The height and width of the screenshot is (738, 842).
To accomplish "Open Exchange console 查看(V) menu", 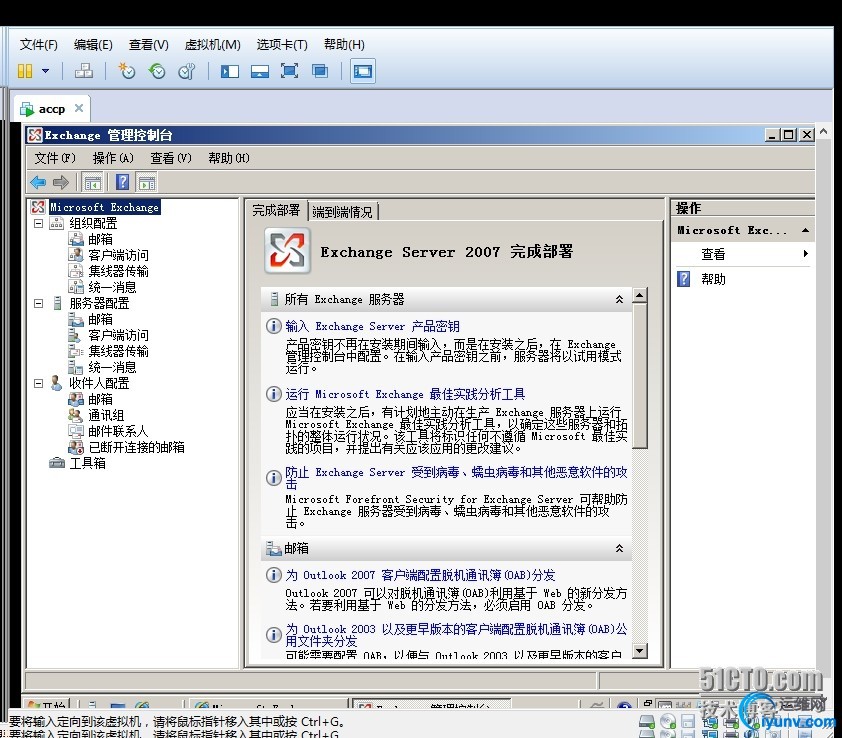I will (x=171, y=158).
